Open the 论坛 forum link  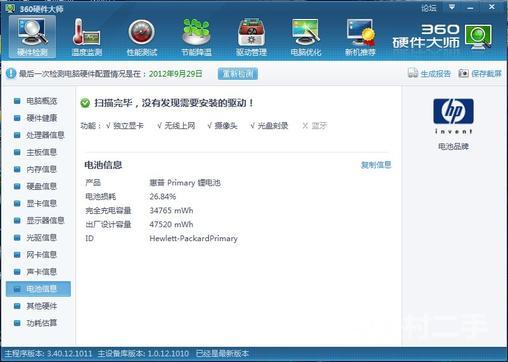429,8
